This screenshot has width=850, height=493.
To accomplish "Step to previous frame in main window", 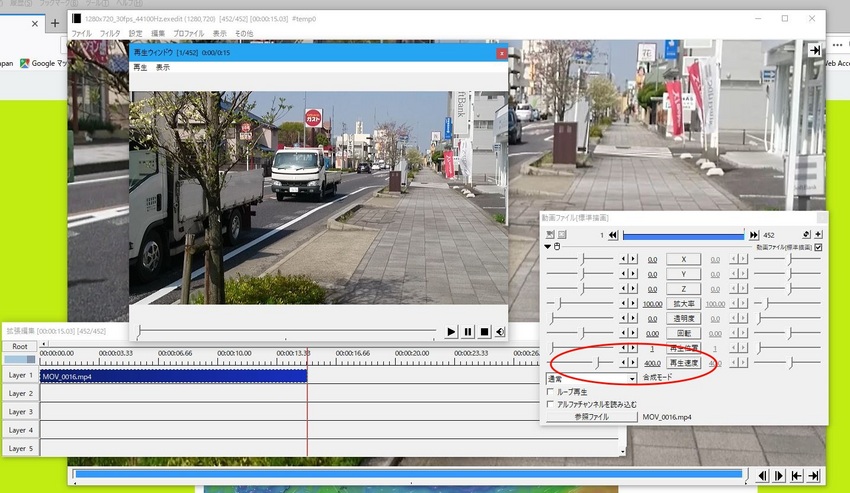I will tap(763, 476).
